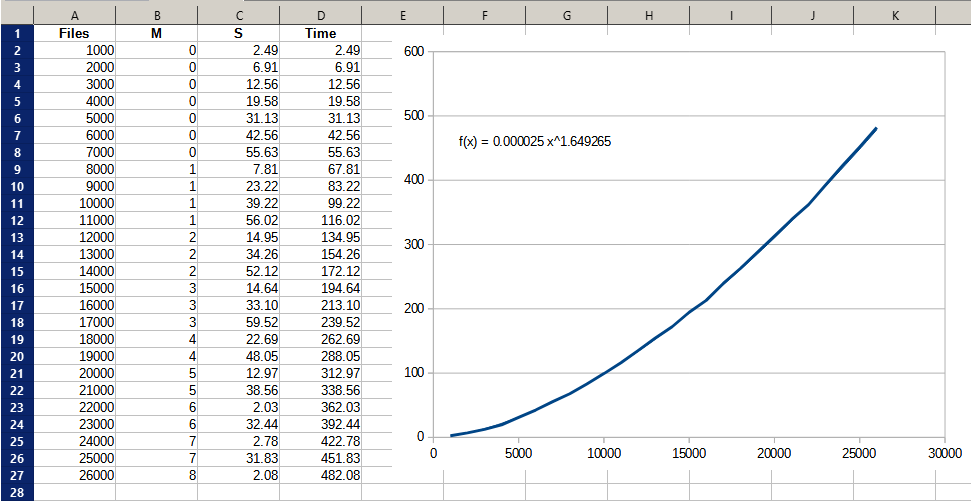
Task: Select the M cell in row 12
Action: [157, 220]
